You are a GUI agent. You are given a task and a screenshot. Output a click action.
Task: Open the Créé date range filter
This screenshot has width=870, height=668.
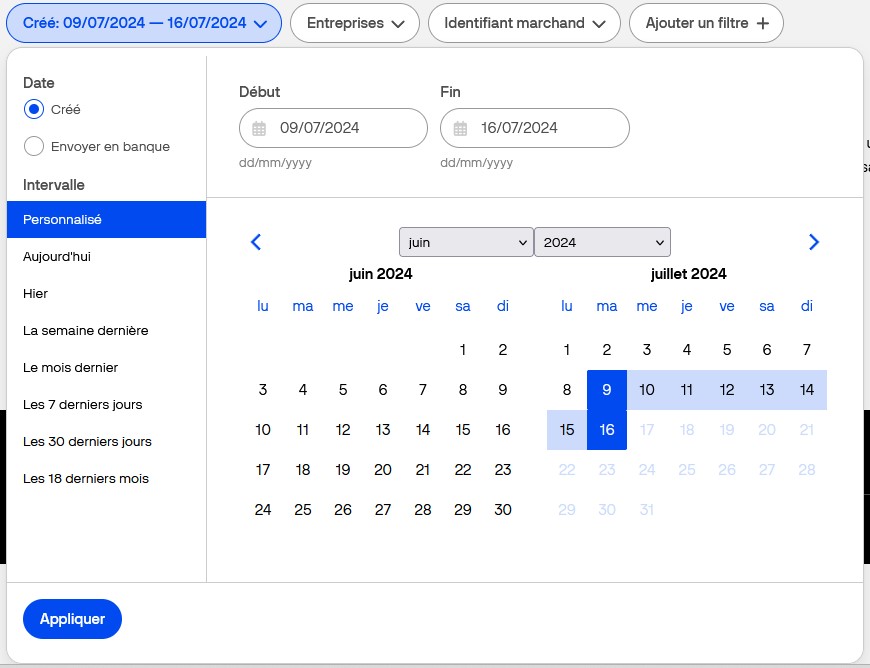click(x=144, y=23)
